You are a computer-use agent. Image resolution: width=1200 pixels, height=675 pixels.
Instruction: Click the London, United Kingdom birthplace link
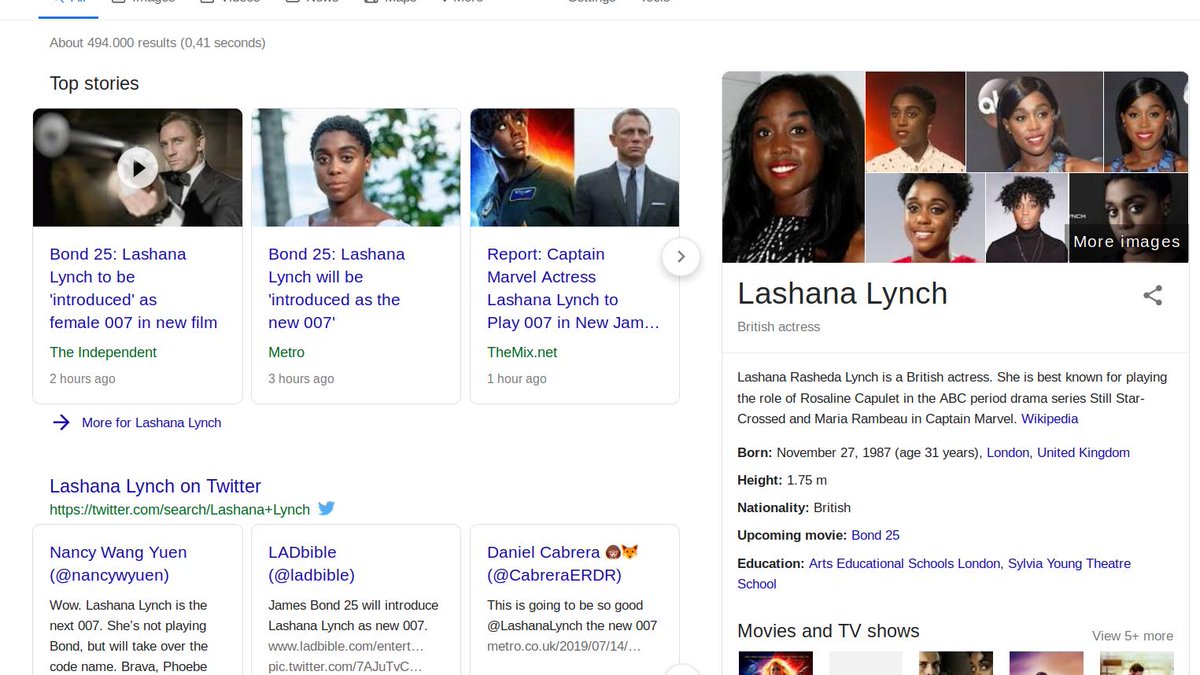pos(1058,453)
